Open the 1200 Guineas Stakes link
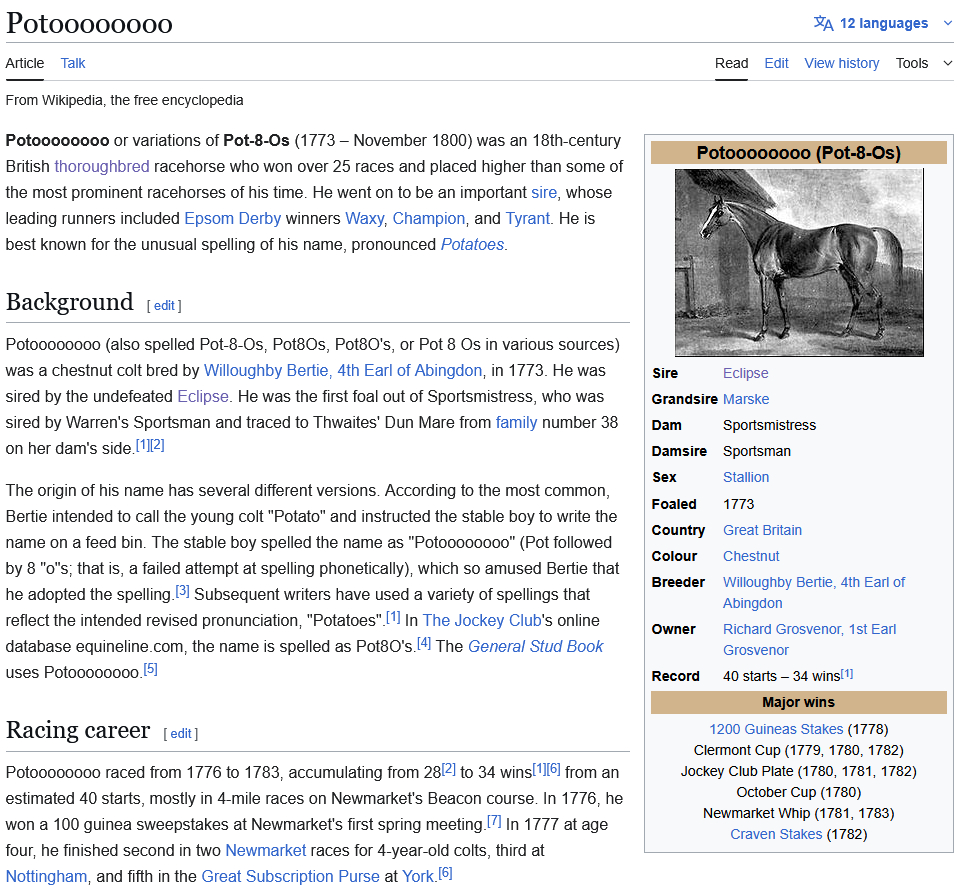Image resolution: width=958 pixels, height=895 pixels. [x=775, y=729]
